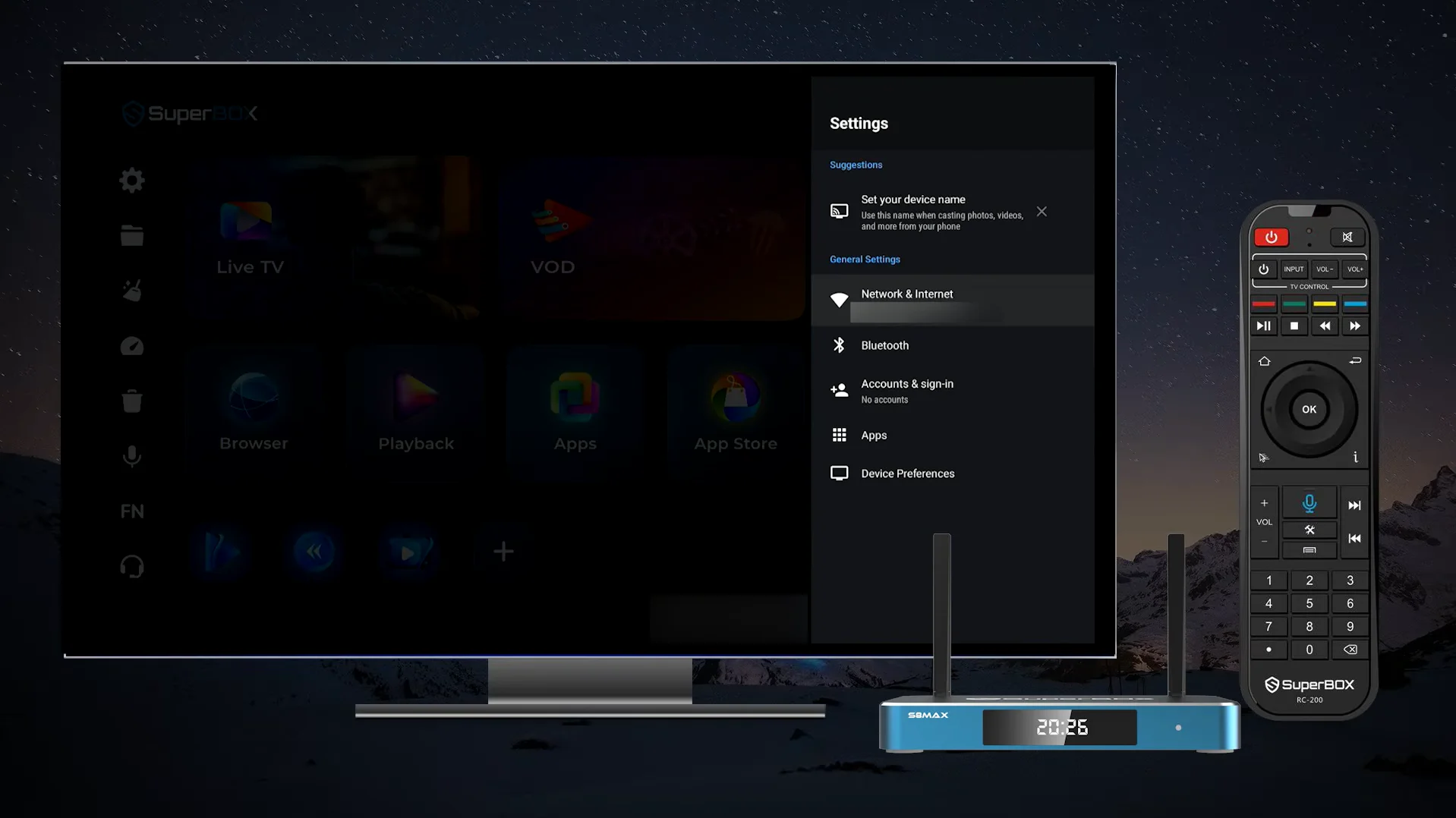Open Device Preferences
The width and height of the screenshot is (1456, 818).
[953, 473]
